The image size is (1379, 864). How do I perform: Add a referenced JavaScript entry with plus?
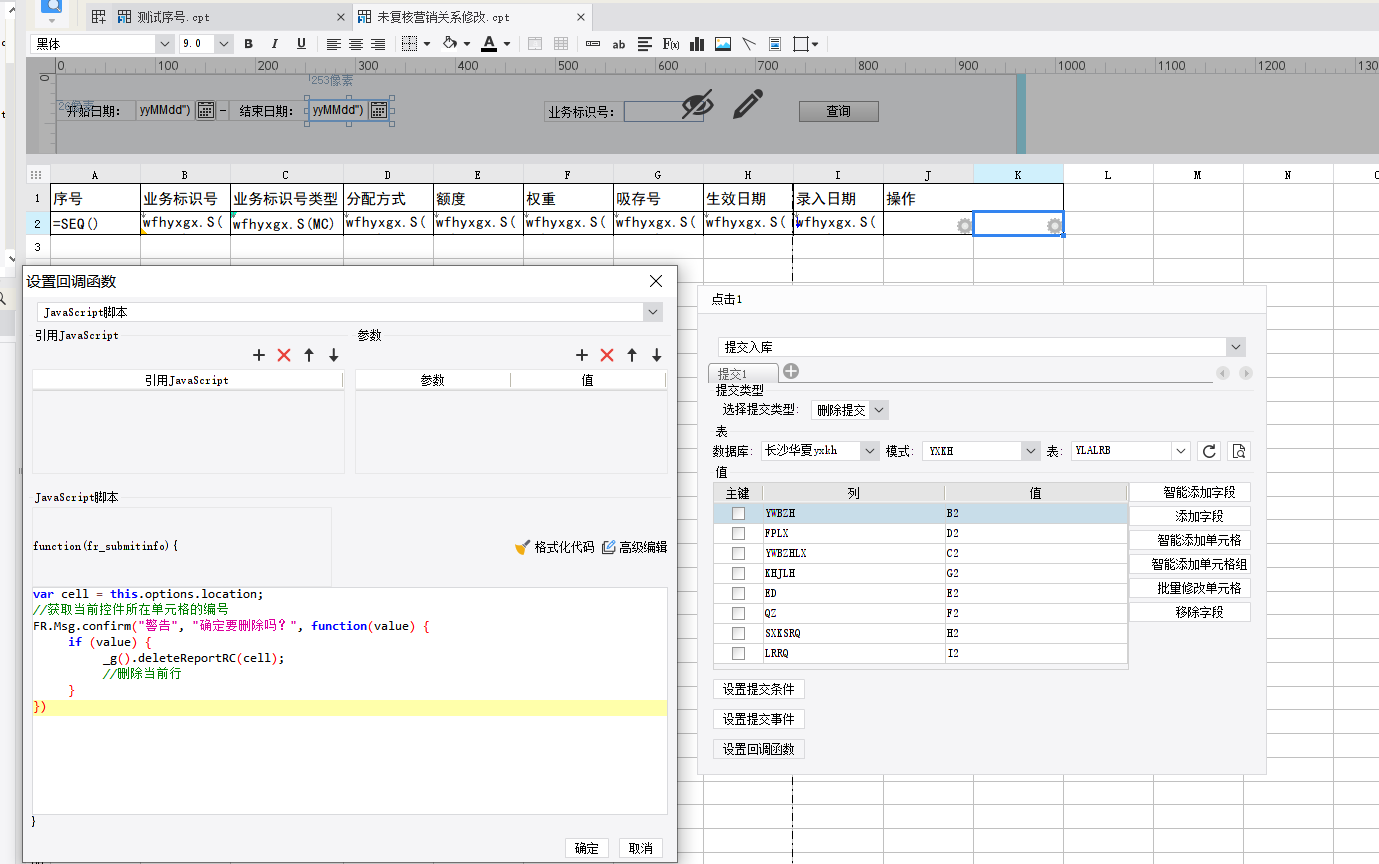point(259,355)
